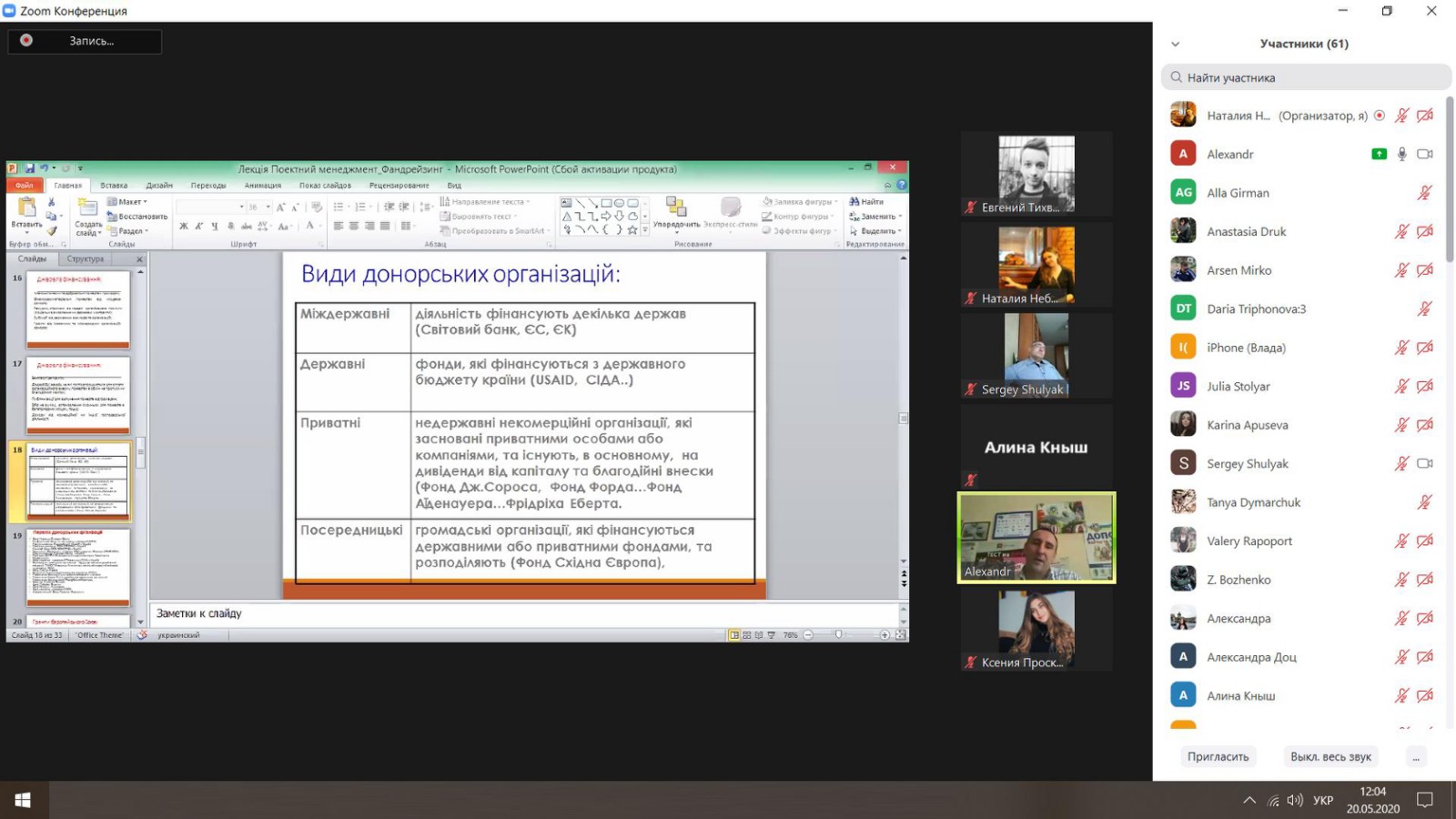Click zoom-out minus on PowerPoint zoom slider

coord(807,635)
